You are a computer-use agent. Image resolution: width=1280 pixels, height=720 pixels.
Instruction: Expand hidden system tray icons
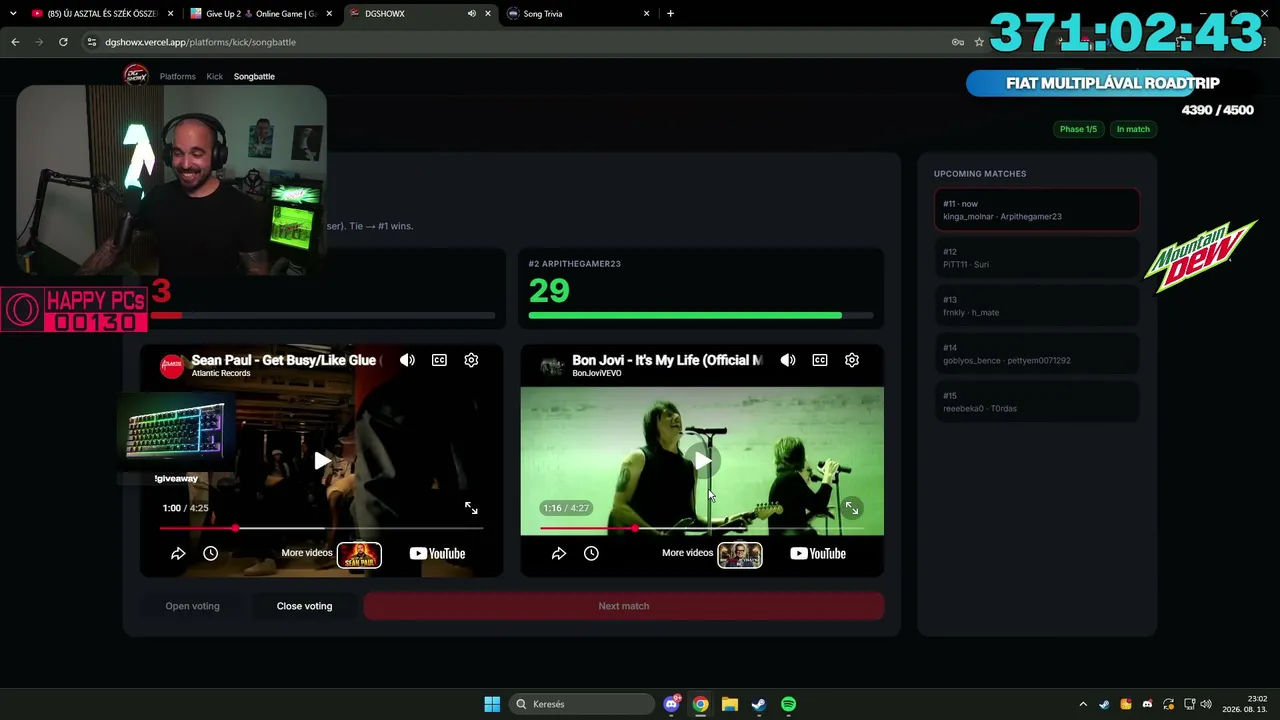click(x=1083, y=704)
